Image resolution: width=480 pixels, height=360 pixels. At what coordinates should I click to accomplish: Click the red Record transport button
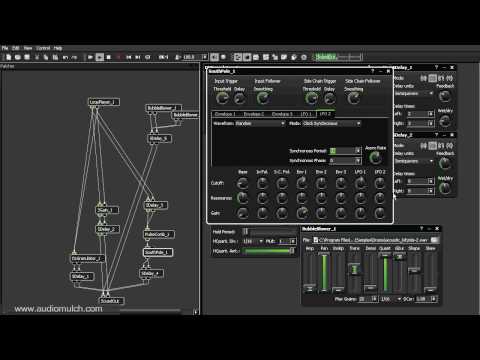point(118,57)
